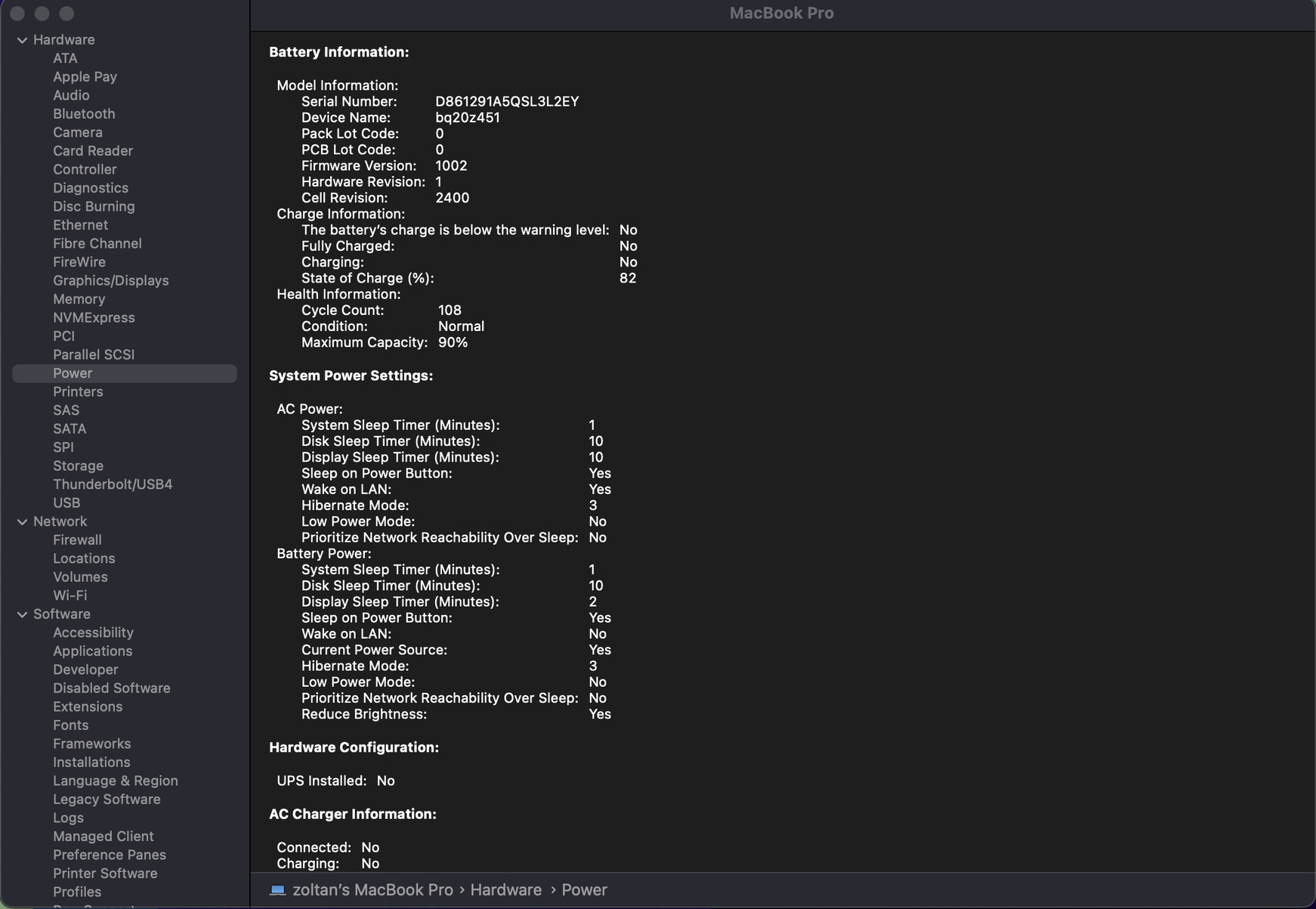The width and height of the screenshot is (1316, 909).
Task: Click the device name bq20z451
Action: pos(468,118)
